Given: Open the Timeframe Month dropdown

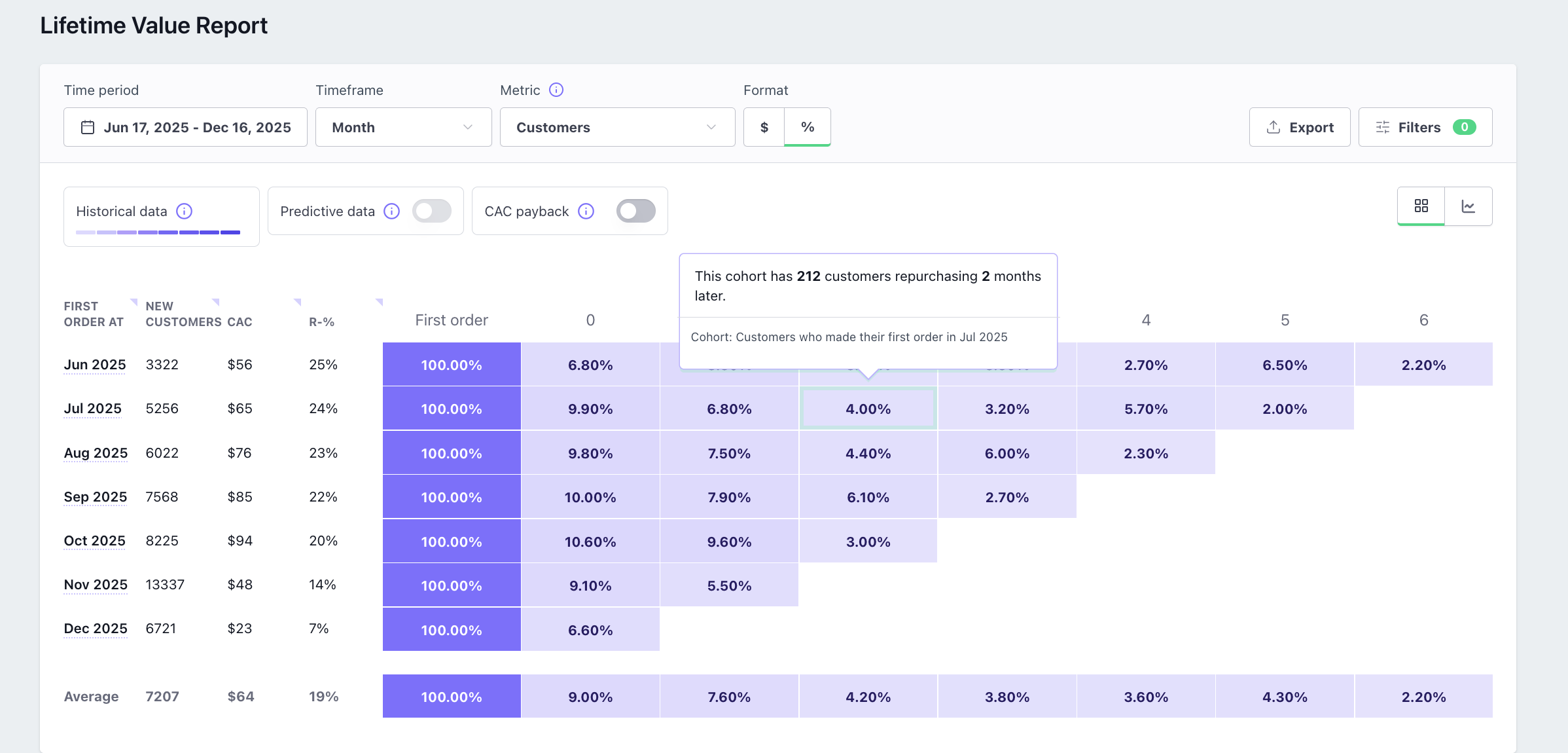Looking at the screenshot, I should point(403,127).
